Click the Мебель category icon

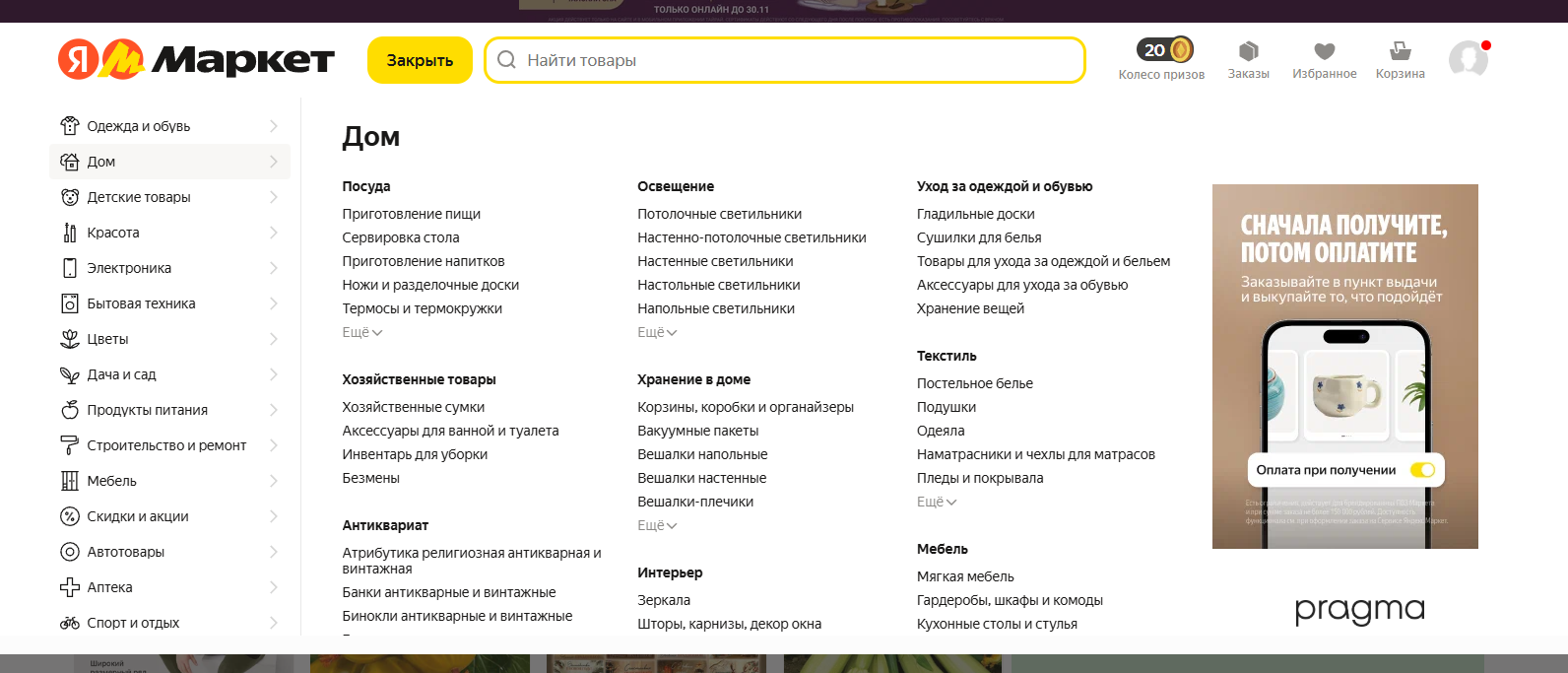point(70,480)
